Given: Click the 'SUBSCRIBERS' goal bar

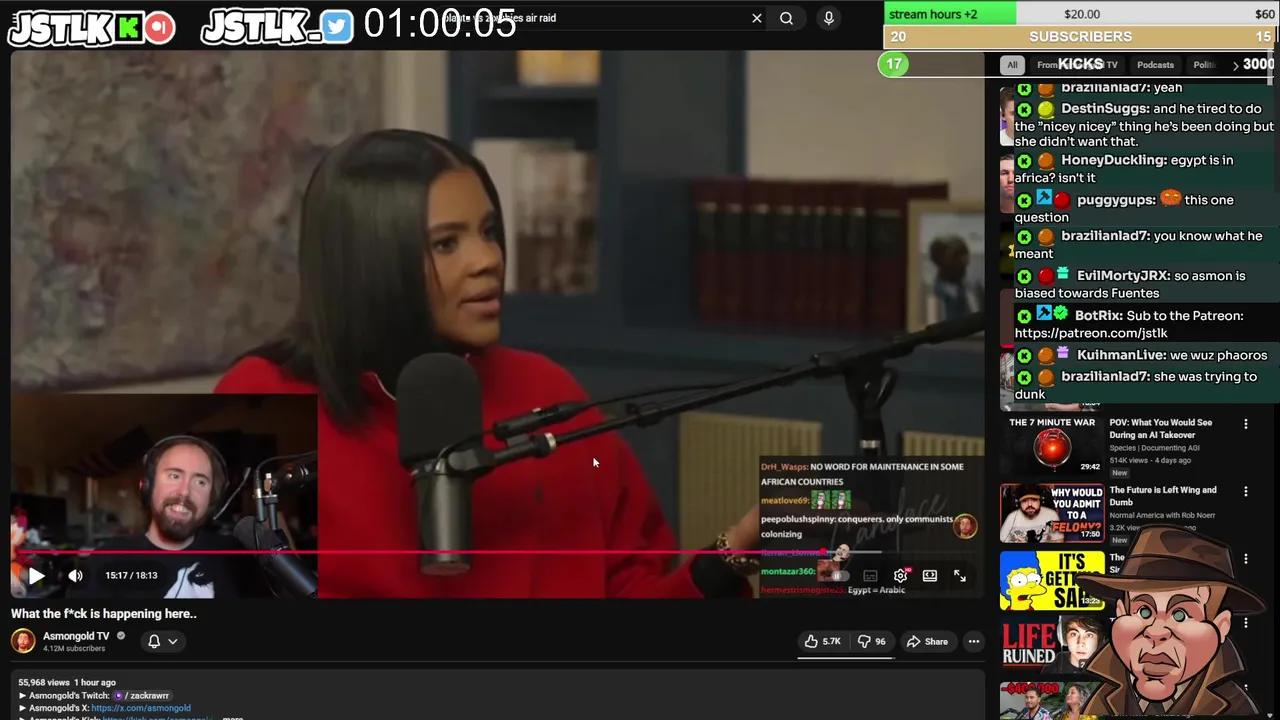Looking at the screenshot, I should point(1081,37).
